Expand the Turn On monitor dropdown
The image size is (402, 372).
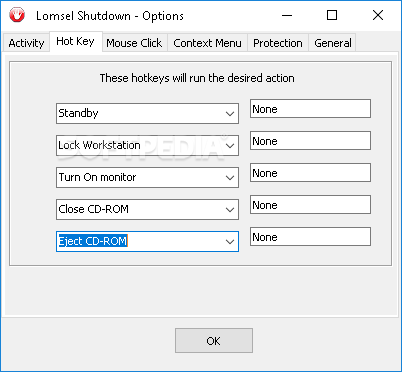230,178
